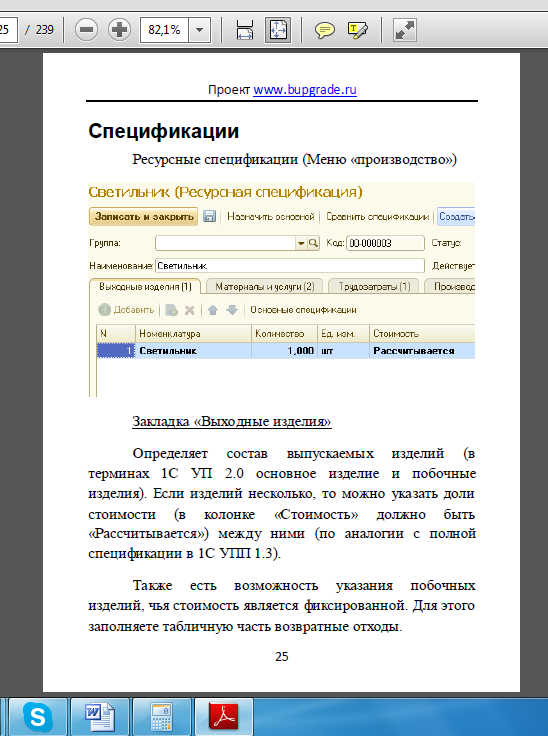Image resolution: width=548 pixels, height=736 pixels.
Task: Click 'Сравнить спецификации' button
Action: (x=378, y=216)
